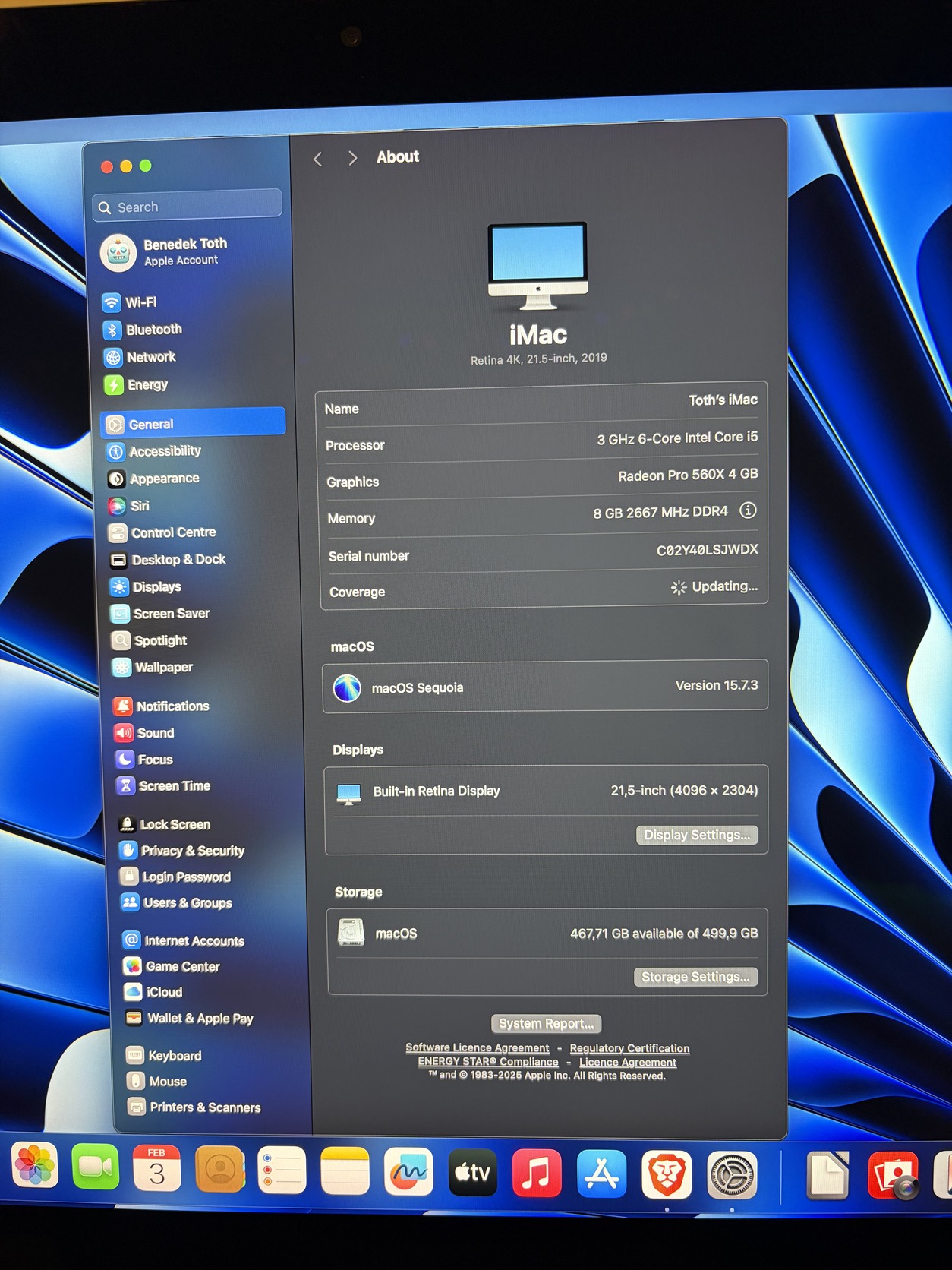Select Accessibility in the sidebar
The width and height of the screenshot is (952, 1270).
pos(154,451)
